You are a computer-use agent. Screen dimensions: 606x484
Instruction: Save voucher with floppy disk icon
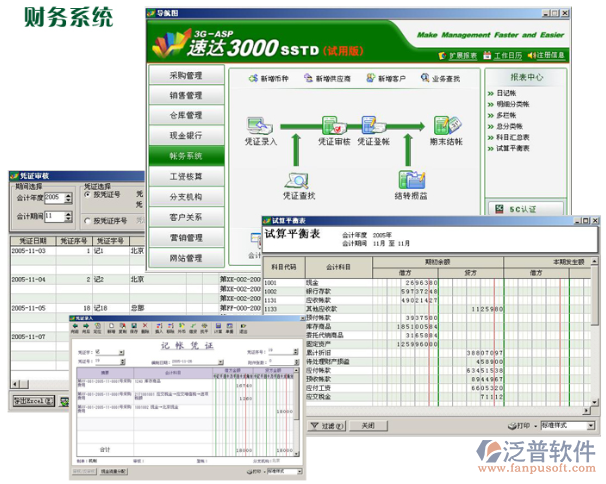coord(134,328)
